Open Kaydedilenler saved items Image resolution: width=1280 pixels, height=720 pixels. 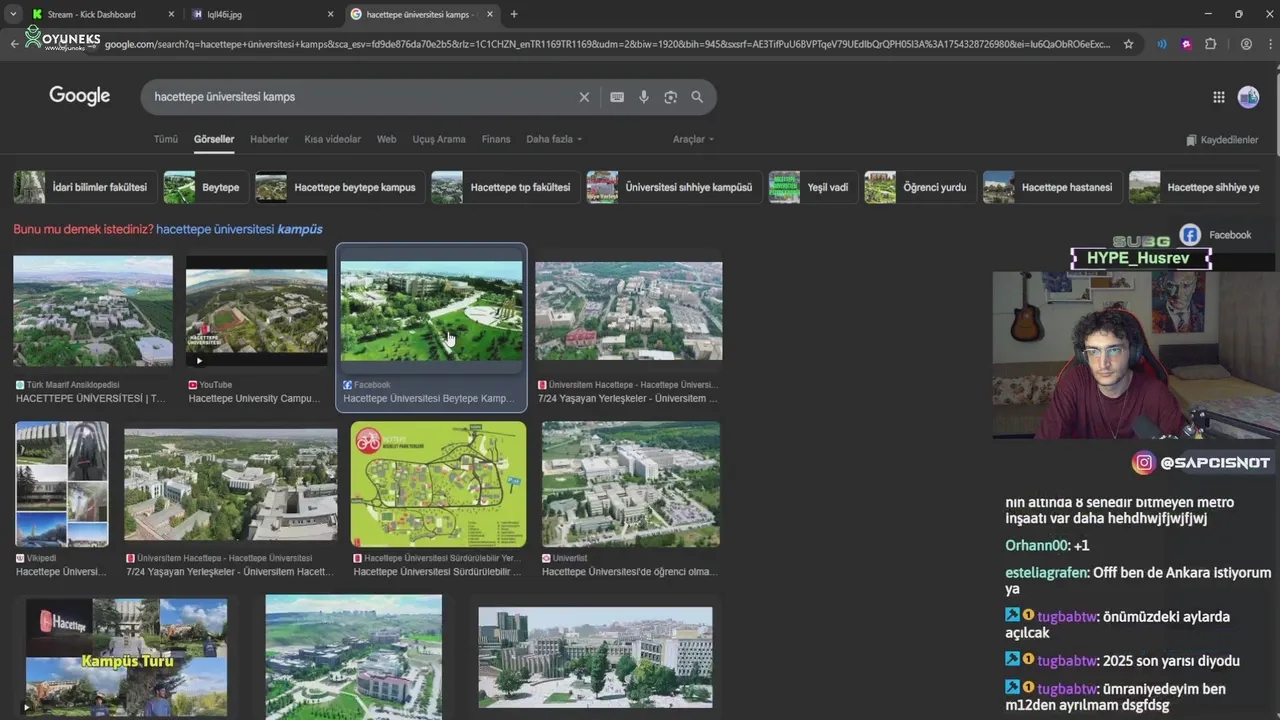1222,140
